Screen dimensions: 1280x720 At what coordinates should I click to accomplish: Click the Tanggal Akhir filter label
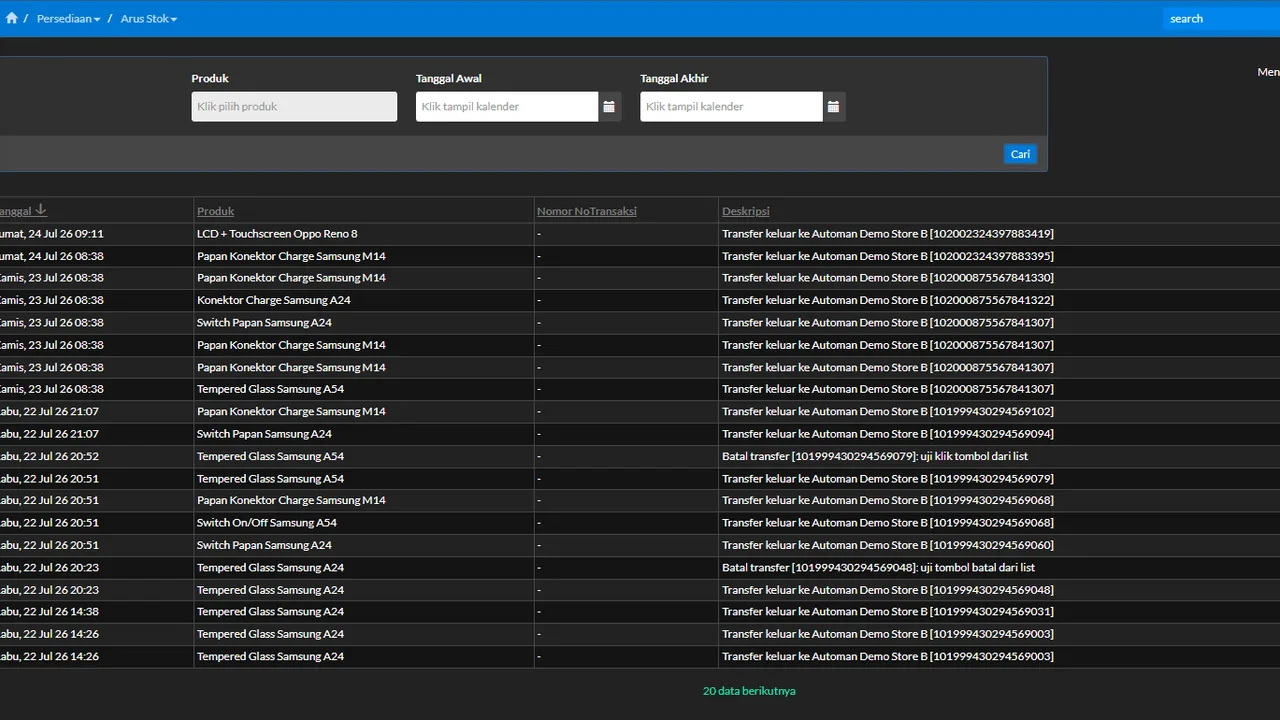click(x=674, y=78)
